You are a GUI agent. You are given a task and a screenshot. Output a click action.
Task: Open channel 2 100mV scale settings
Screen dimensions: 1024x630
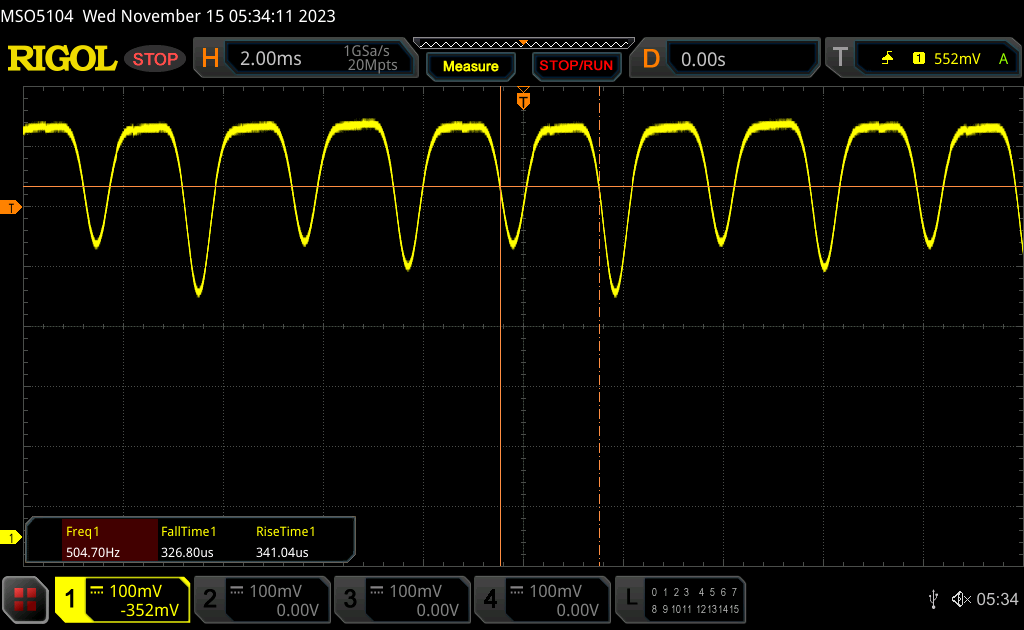[x=275, y=591]
